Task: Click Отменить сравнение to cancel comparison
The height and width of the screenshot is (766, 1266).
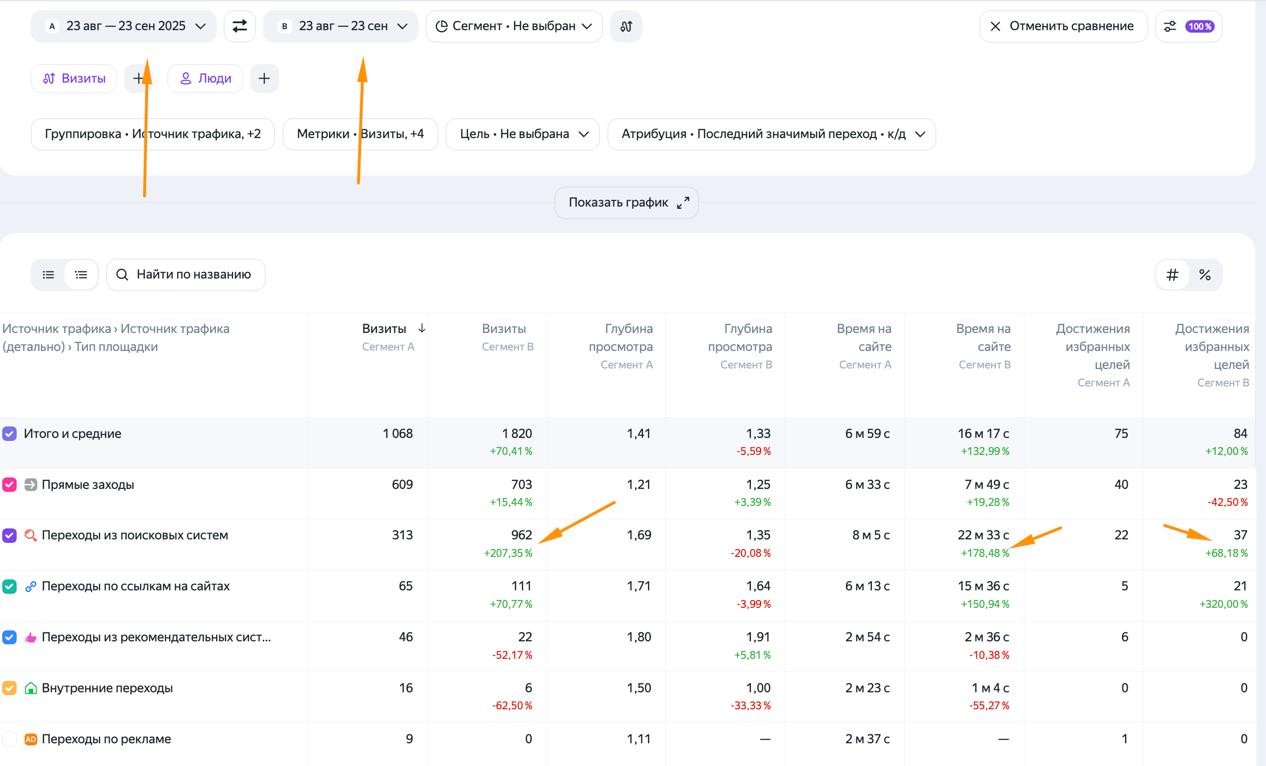Action: pos(1062,26)
